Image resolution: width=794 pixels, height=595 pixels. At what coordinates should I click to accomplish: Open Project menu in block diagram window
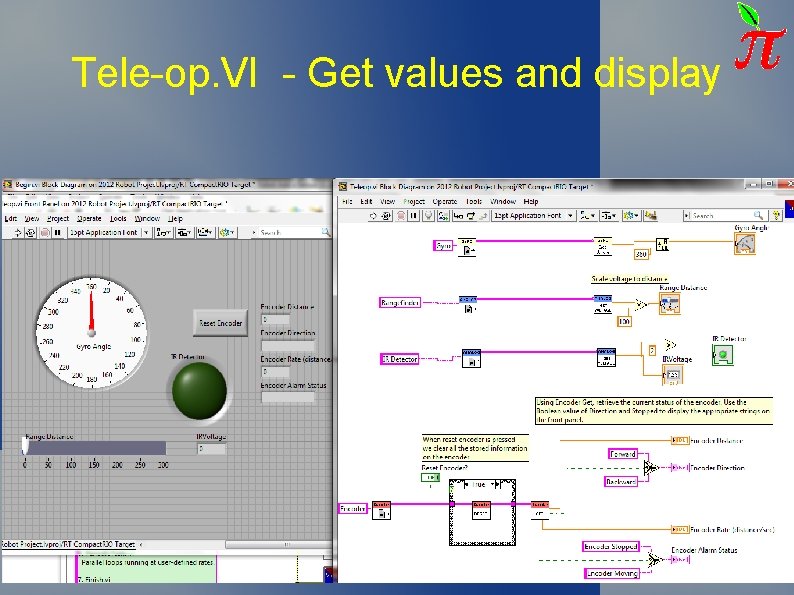click(x=414, y=202)
